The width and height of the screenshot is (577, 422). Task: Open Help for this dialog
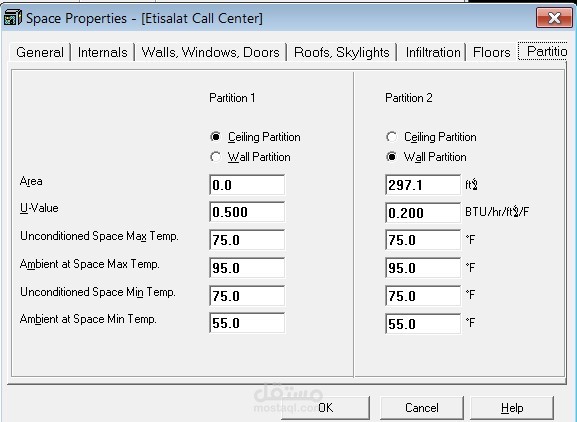coord(512,408)
